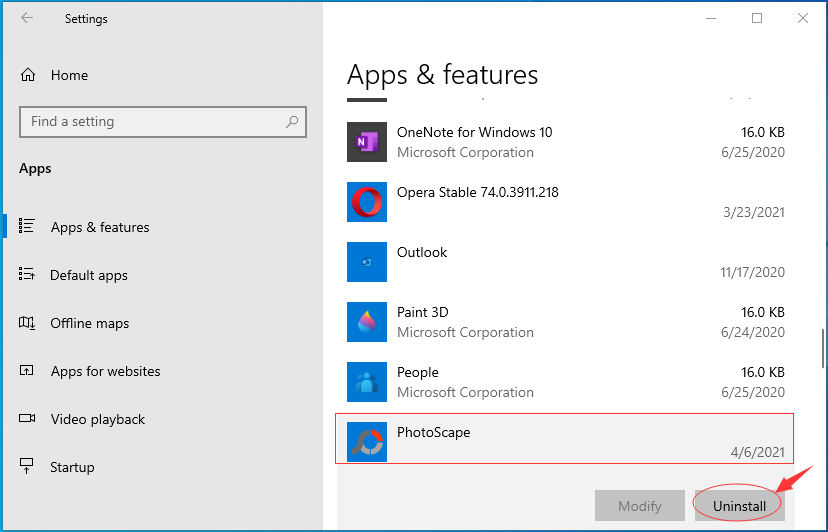Maximize the Settings window
This screenshot has height=532, width=828.
point(757,18)
